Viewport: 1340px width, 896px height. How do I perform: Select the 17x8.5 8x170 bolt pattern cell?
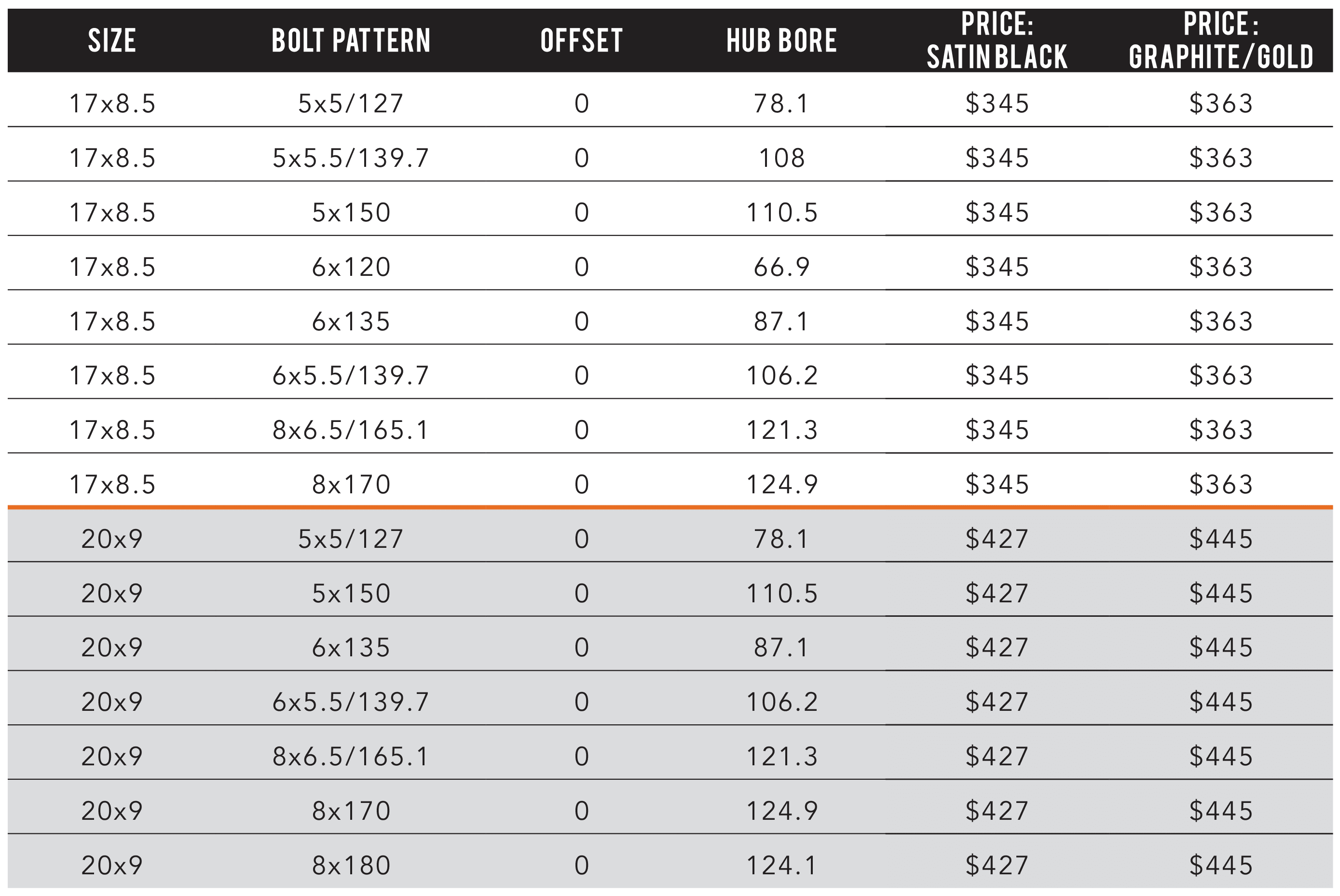351,485
